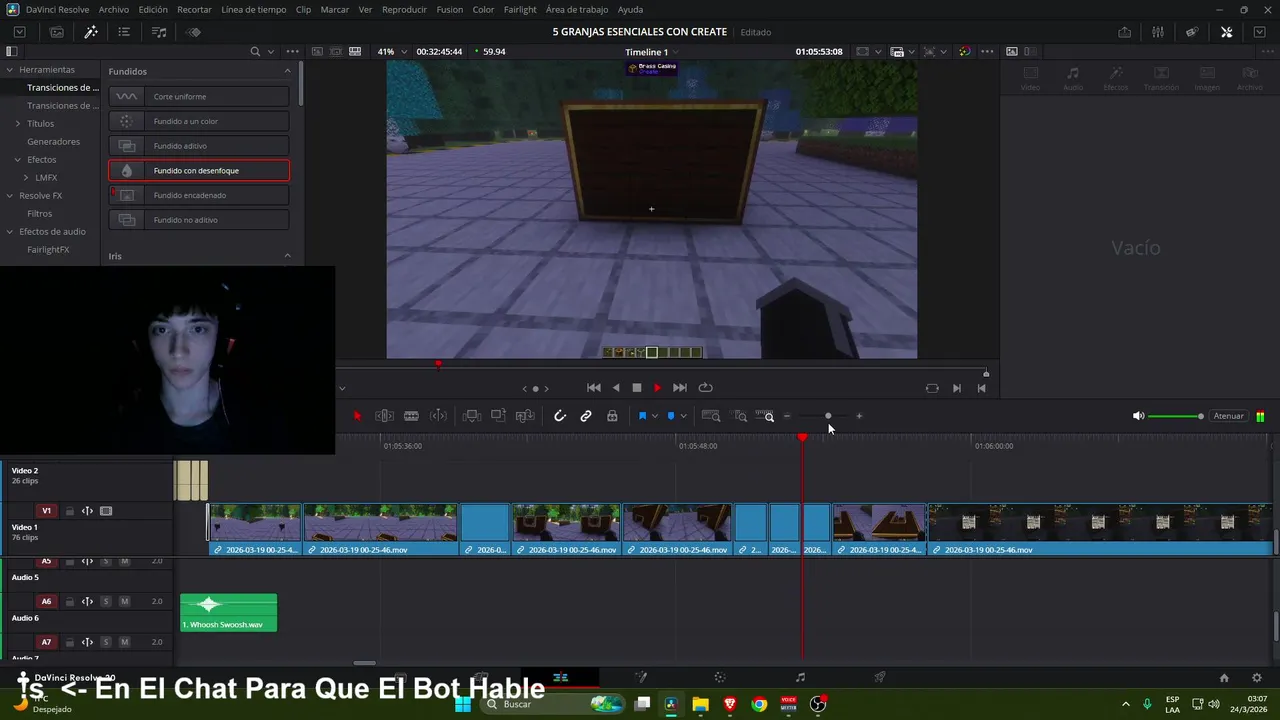The height and width of the screenshot is (720, 1280).
Task: Open the Edit Index list icon
Action: [124, 32]
